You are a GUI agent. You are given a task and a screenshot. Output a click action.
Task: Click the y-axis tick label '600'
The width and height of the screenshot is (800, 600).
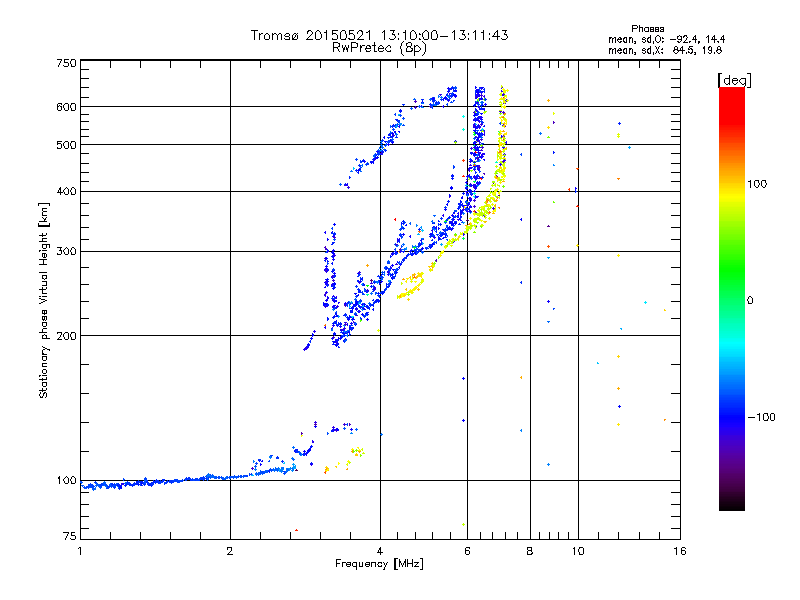coord(66,107)
